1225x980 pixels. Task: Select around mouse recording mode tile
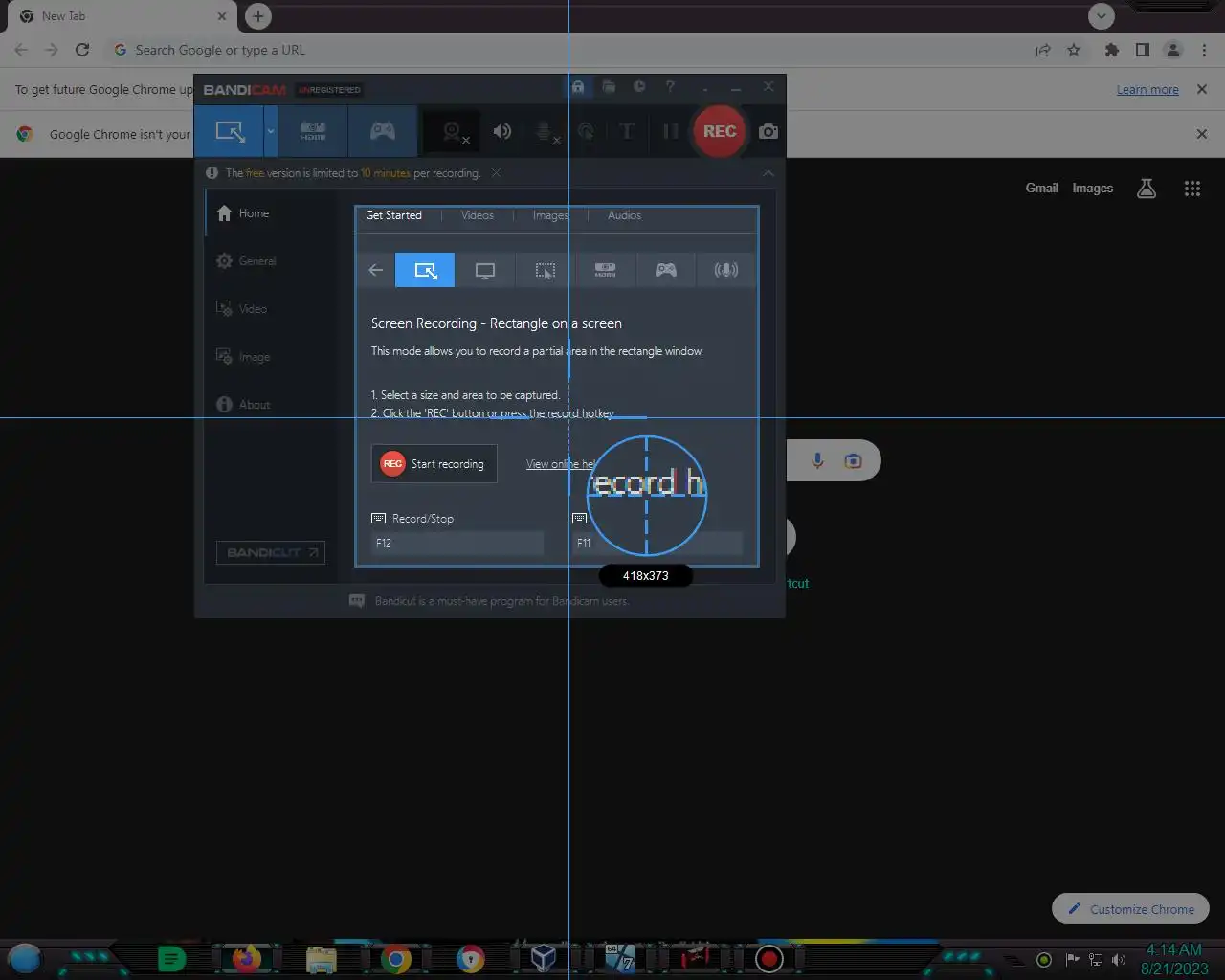pos(545,270)
